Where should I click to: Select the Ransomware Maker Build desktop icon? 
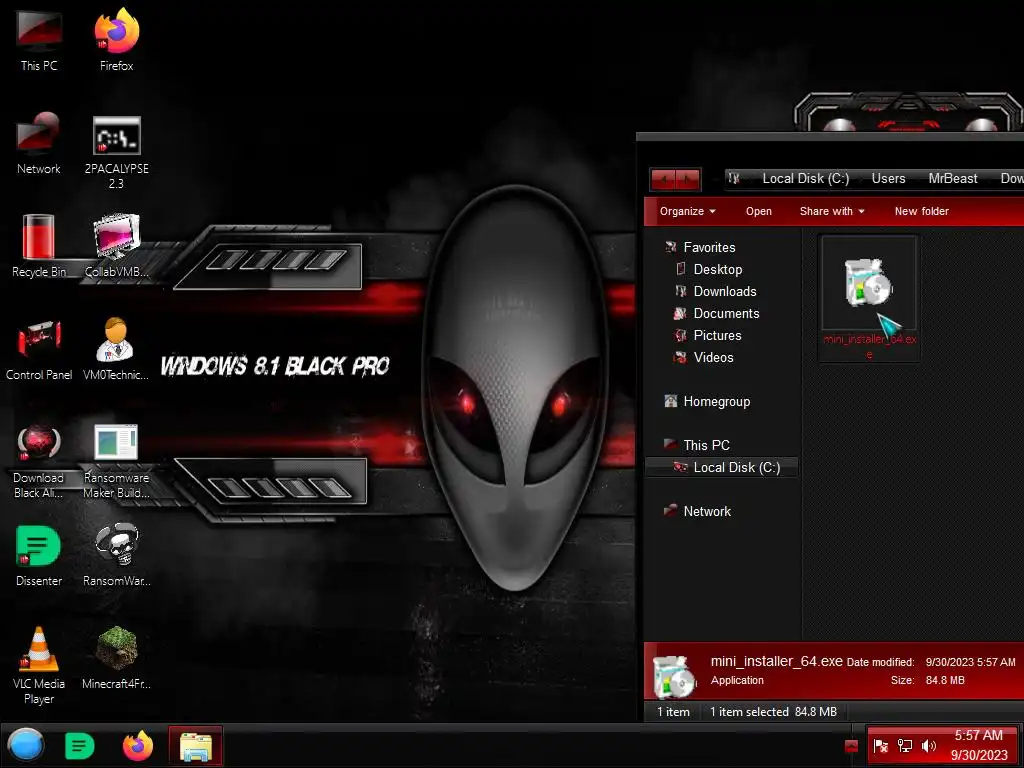pos(116,461)
